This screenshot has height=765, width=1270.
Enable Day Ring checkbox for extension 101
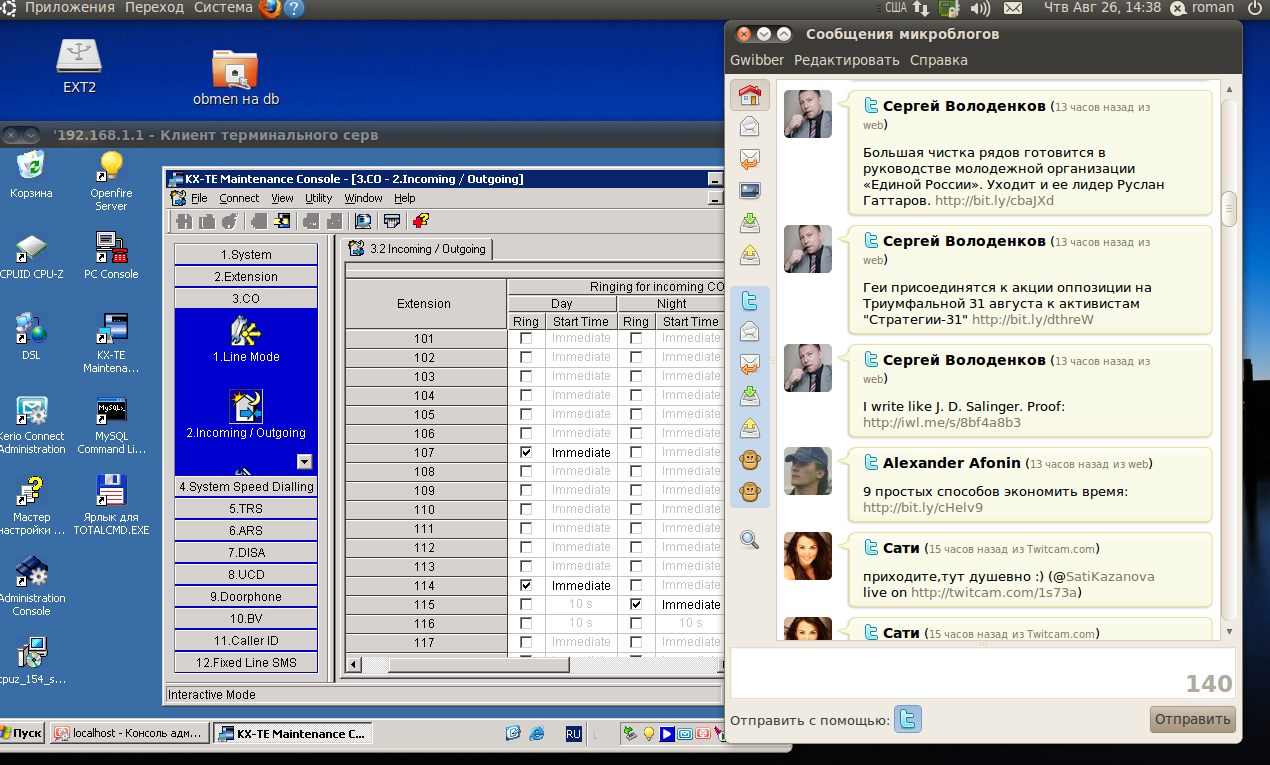[x=526, y=339]
